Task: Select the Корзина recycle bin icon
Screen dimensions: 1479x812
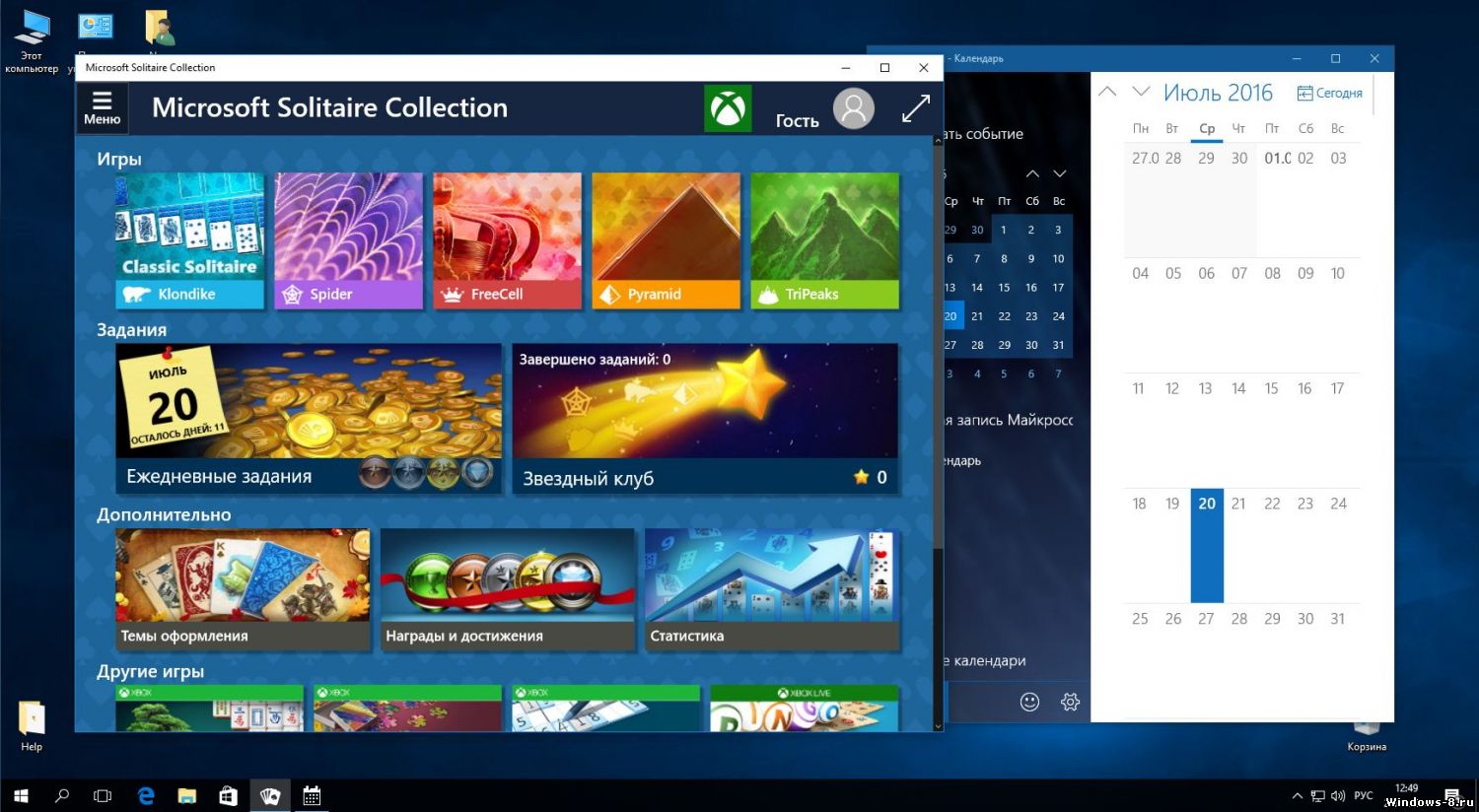Action: point(1367,737)
